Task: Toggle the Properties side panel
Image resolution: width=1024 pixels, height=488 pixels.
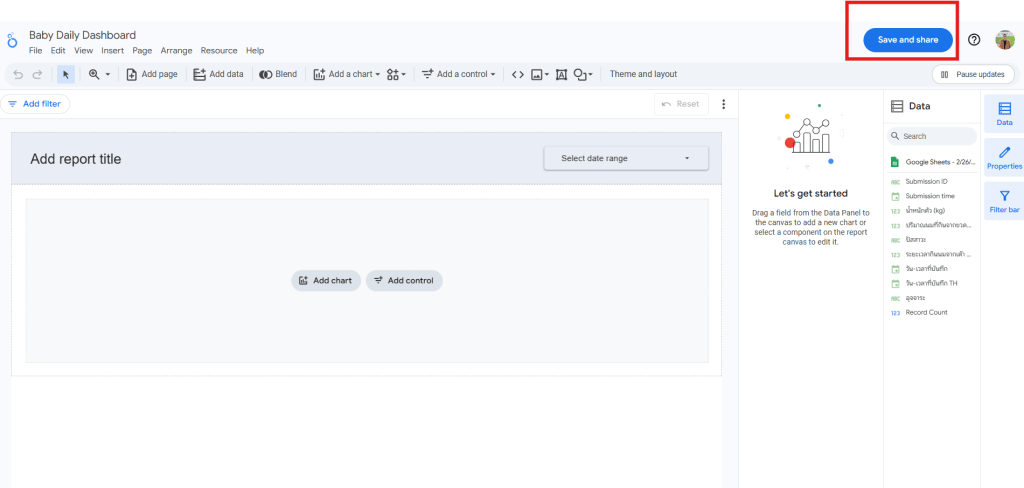Action: [1004, 158]
